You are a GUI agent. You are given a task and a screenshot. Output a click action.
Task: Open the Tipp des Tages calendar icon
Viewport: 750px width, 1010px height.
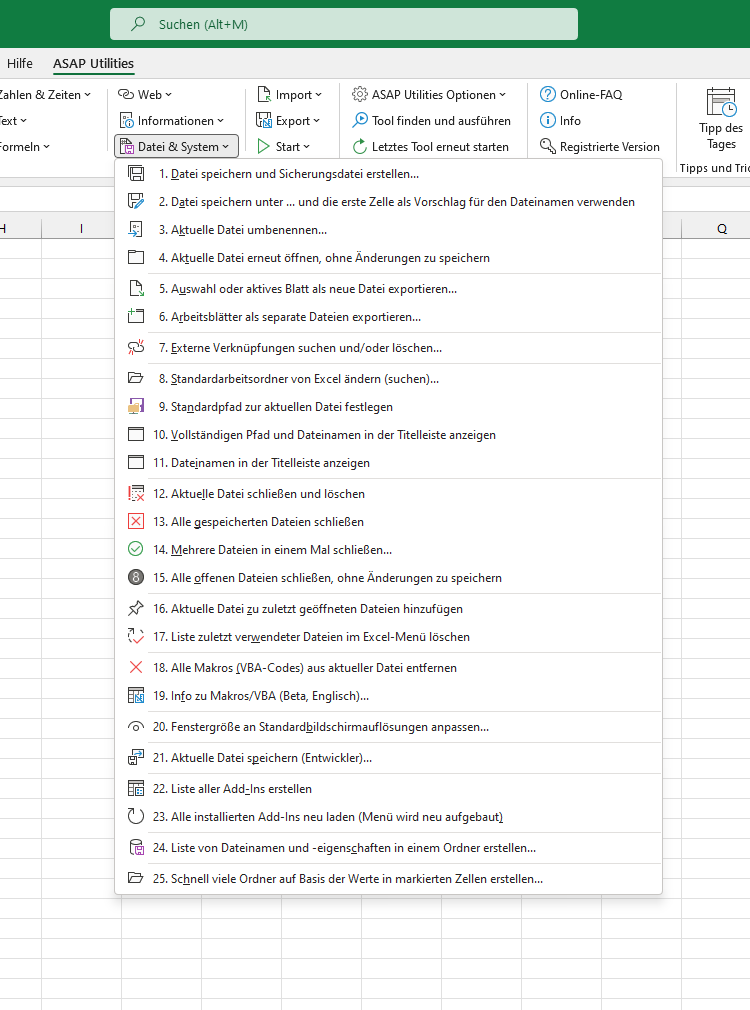pos(721,102)
